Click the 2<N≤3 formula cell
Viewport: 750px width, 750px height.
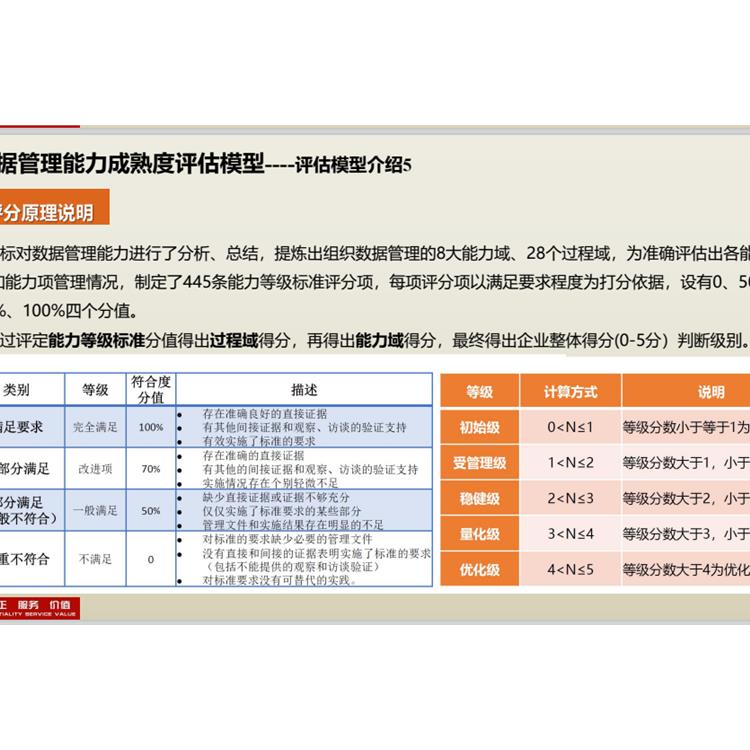pos(571,498)
